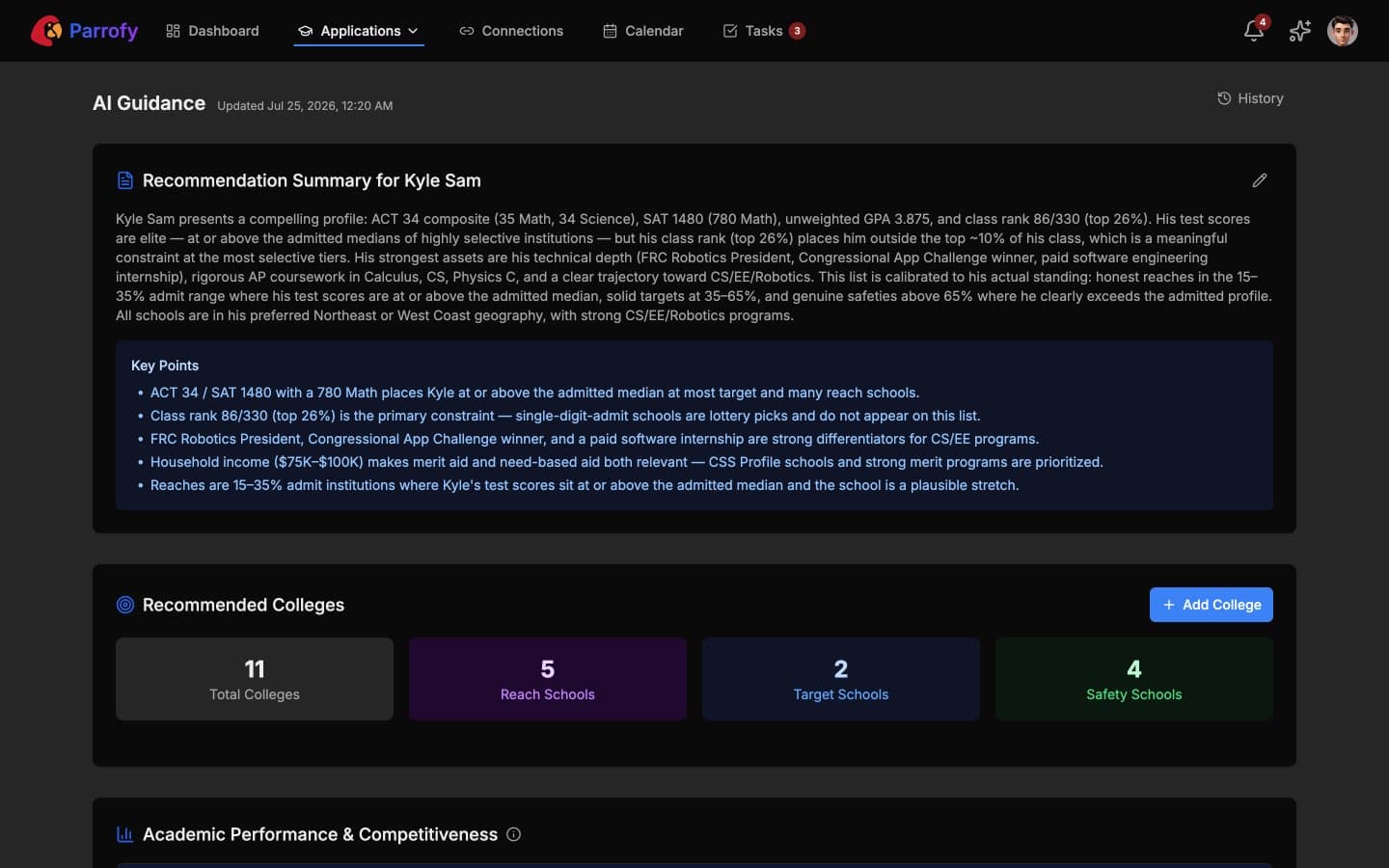The width and height of the screenshot is (1389, 868).
Task: Open Tasks with 3 pending
Action: 764,31
